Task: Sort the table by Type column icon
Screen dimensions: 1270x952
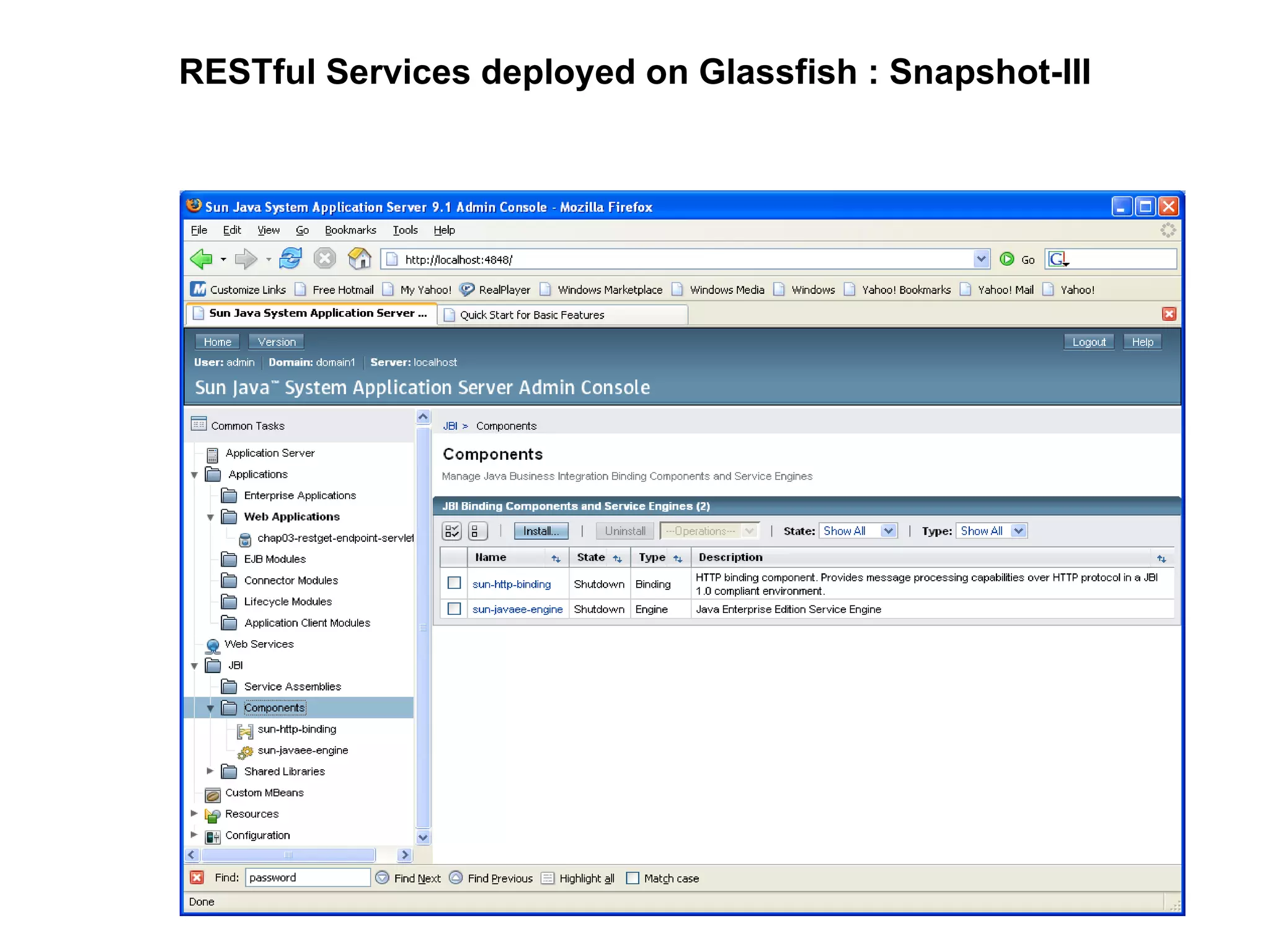Action: 678,558
